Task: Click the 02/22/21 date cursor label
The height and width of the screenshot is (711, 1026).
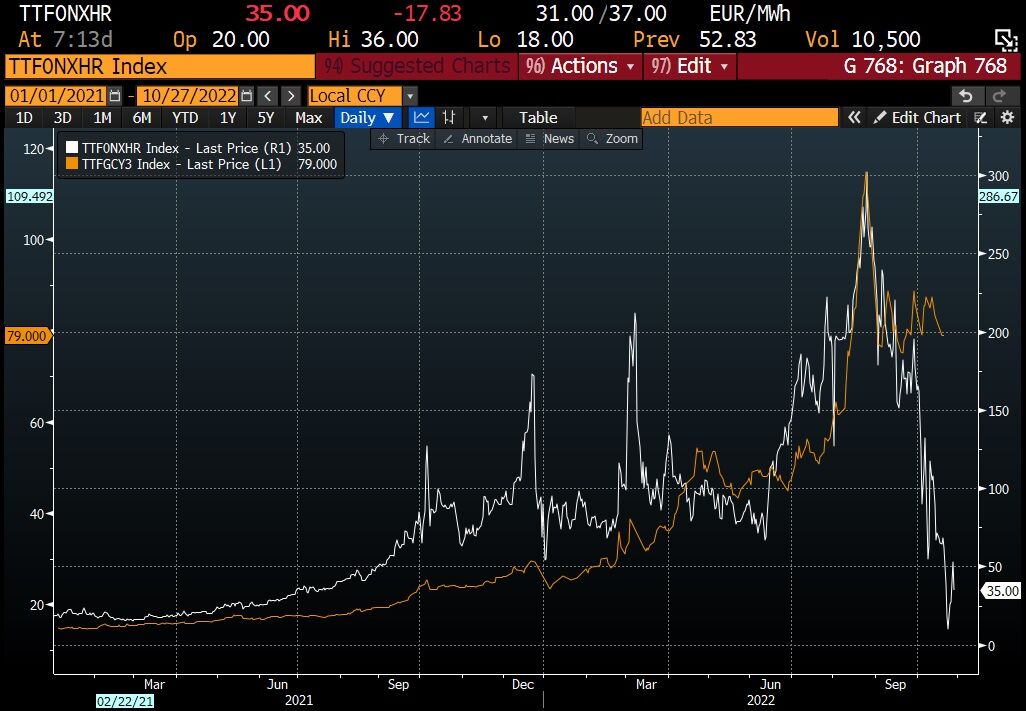Action: coord(125,702)
